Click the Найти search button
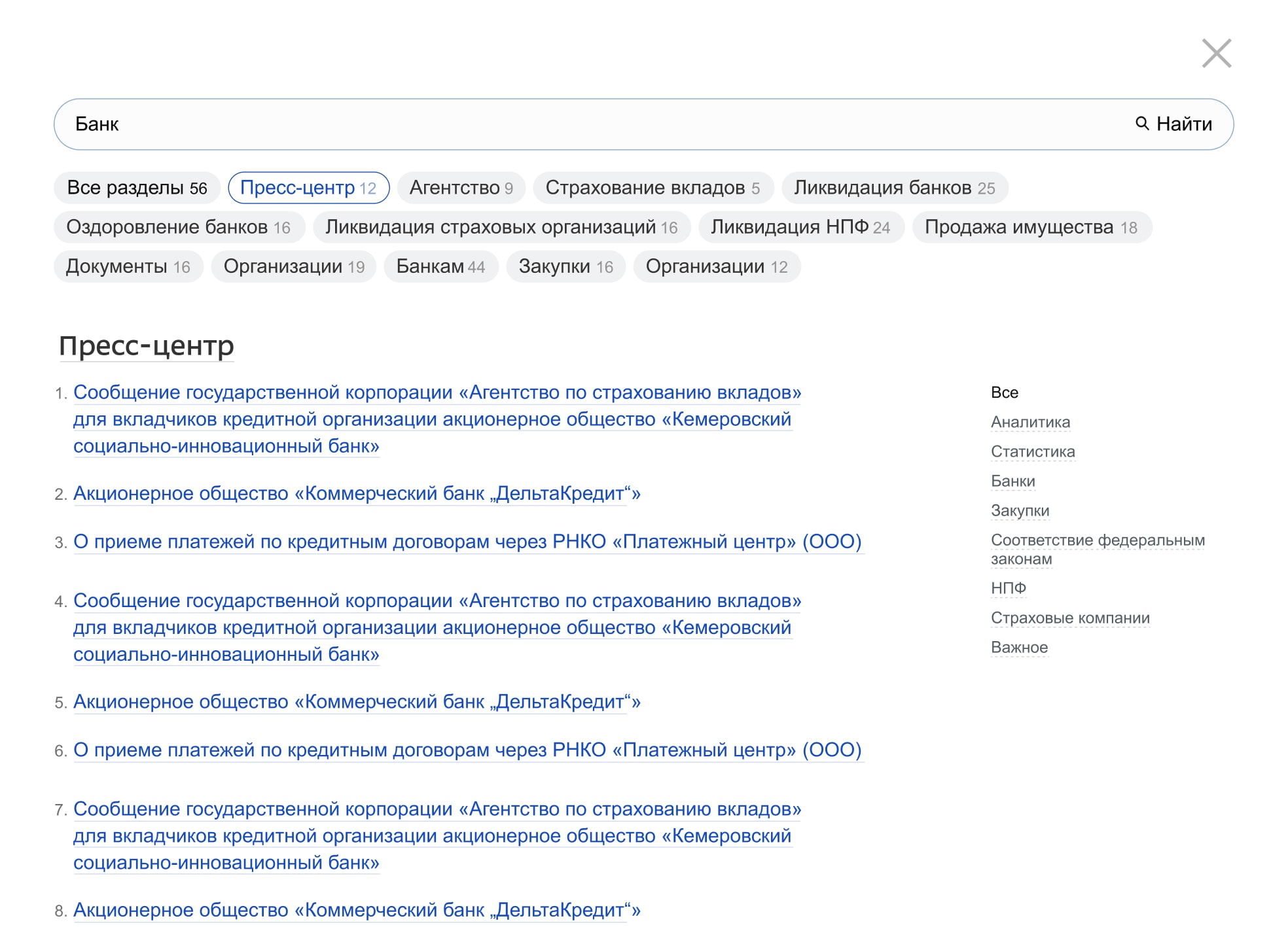1288x927 pixels. pos(1173,124)
